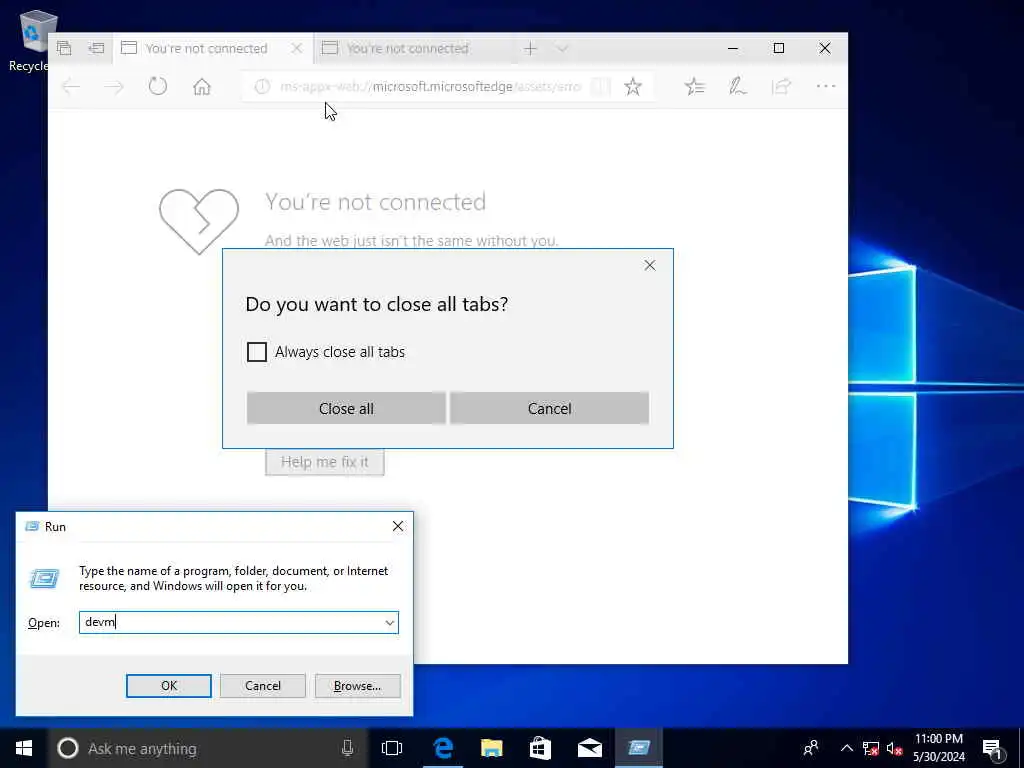Open Microsoft Edge from the taskbar

point(443,748)
